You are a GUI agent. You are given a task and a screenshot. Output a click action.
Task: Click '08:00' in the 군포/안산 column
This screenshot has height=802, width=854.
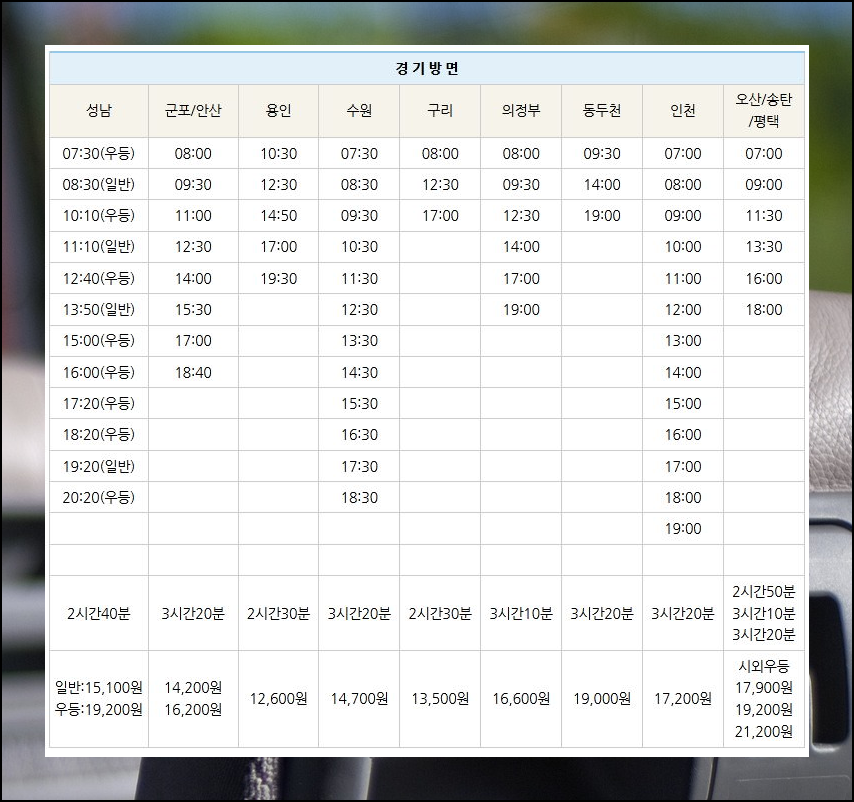pyautogui.click(x=193, y=153)
